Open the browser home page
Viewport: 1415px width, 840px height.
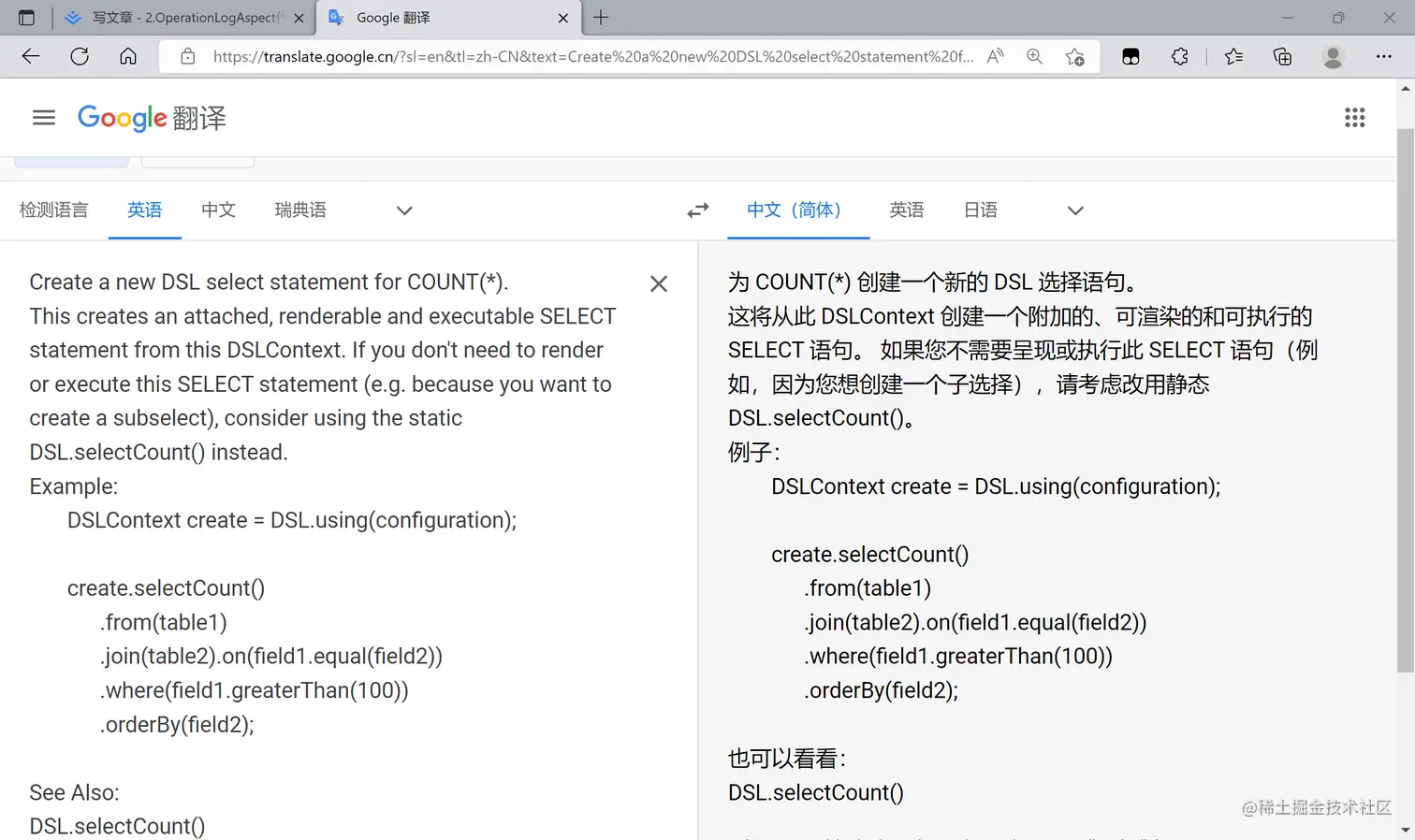coord(128,56)
